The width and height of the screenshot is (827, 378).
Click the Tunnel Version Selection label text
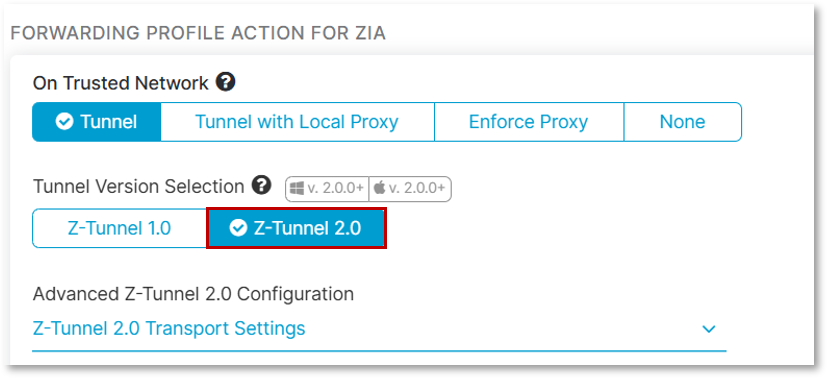tap(139, 186)
